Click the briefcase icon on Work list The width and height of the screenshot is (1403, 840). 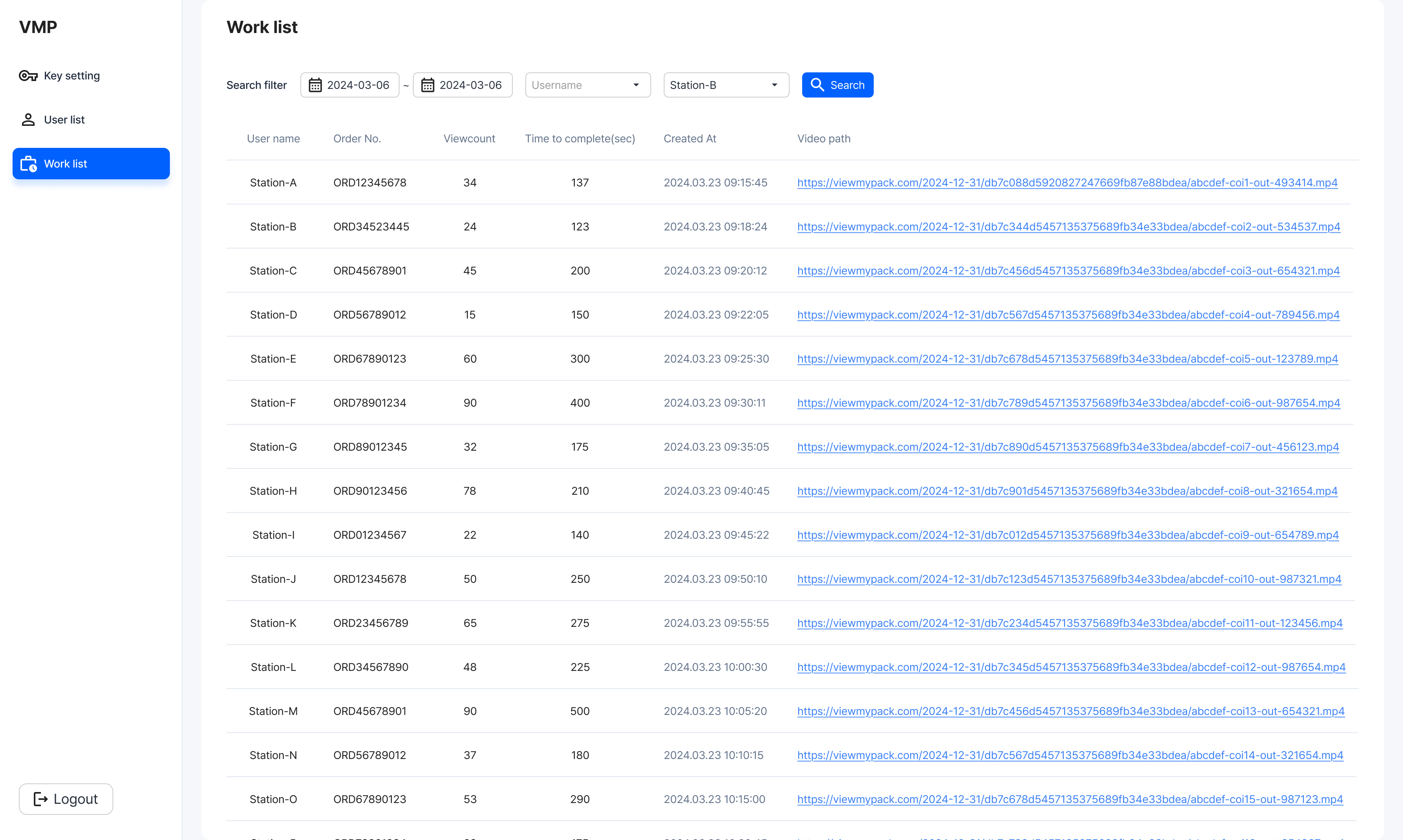pos(28,164)
